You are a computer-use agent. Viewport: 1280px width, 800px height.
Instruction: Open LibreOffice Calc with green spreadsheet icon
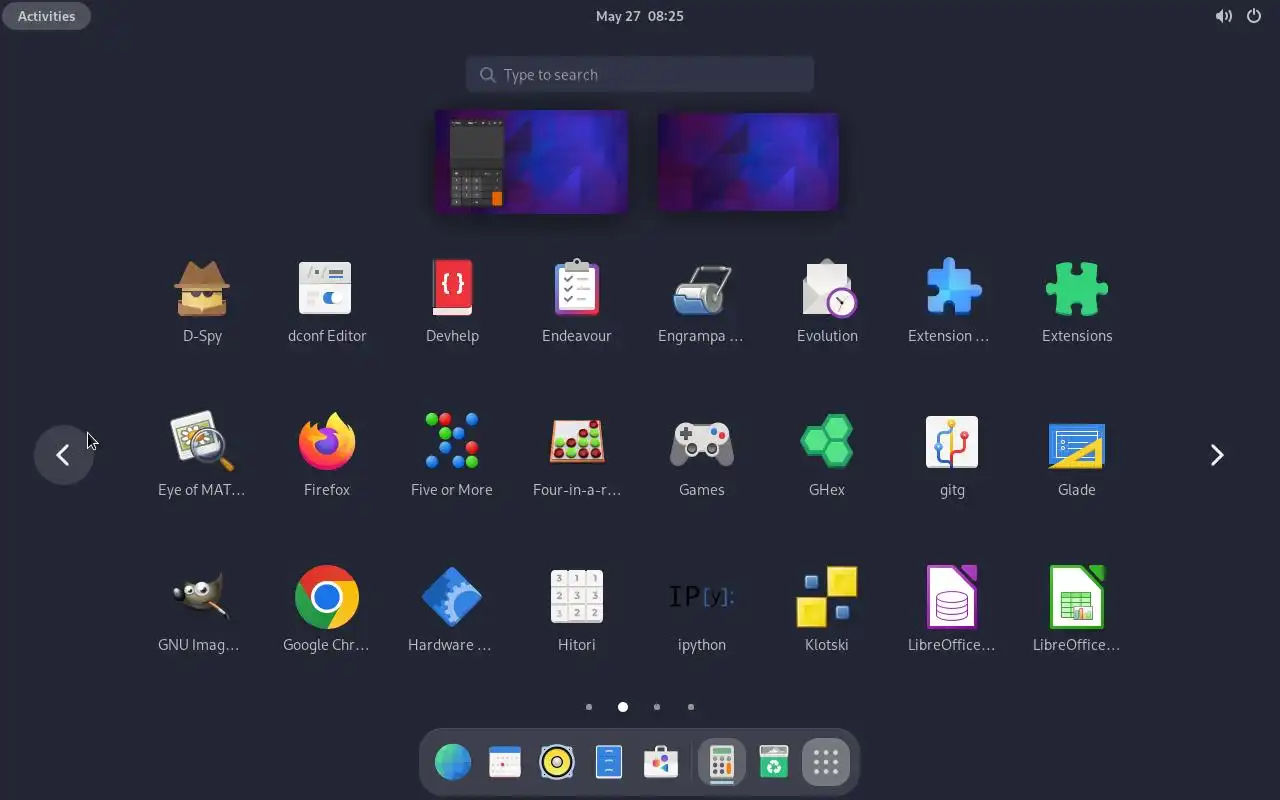point(1077,611)
